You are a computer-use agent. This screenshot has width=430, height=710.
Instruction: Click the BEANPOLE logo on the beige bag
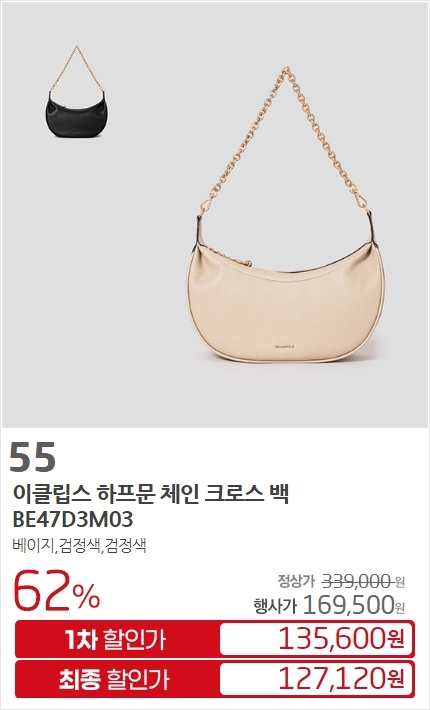[x=285, y=346]
